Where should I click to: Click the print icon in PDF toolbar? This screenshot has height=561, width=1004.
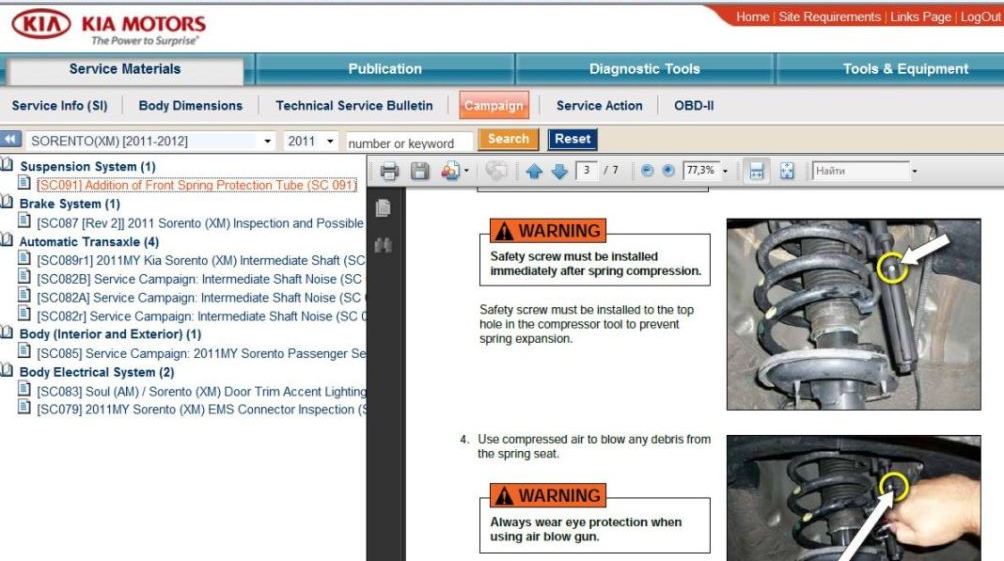point(390,171)
